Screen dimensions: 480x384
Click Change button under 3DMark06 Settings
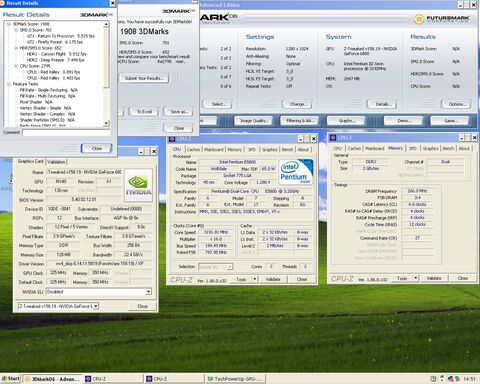point(297,104)
